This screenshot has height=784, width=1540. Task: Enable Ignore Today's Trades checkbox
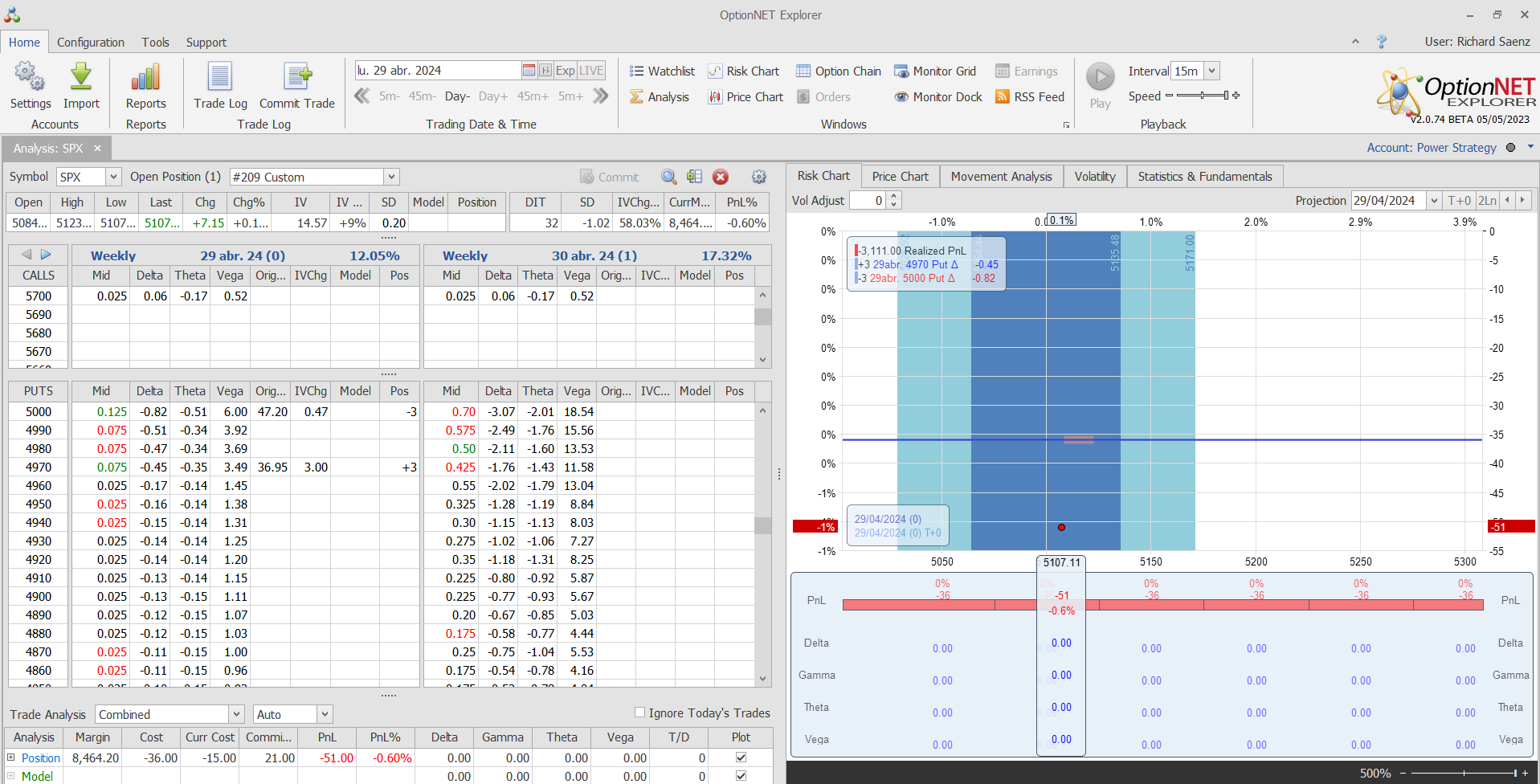coord(640,713)
